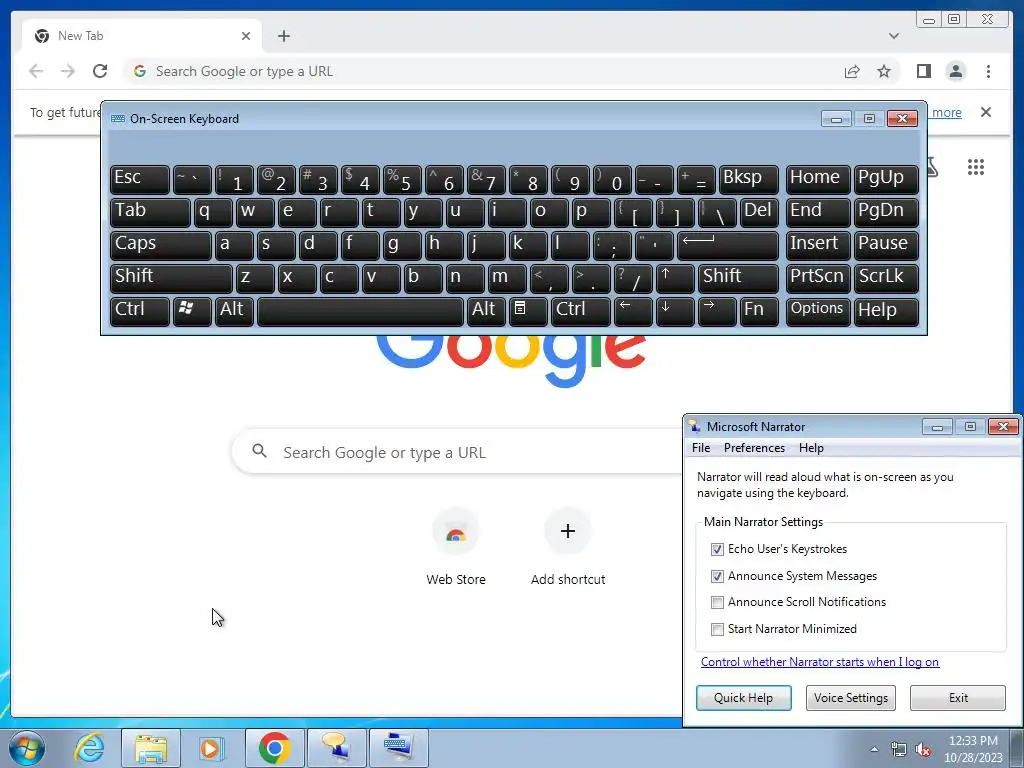Click the Google search box
The height and width of the screenshot is (768, 1024).
pos(457,452)
